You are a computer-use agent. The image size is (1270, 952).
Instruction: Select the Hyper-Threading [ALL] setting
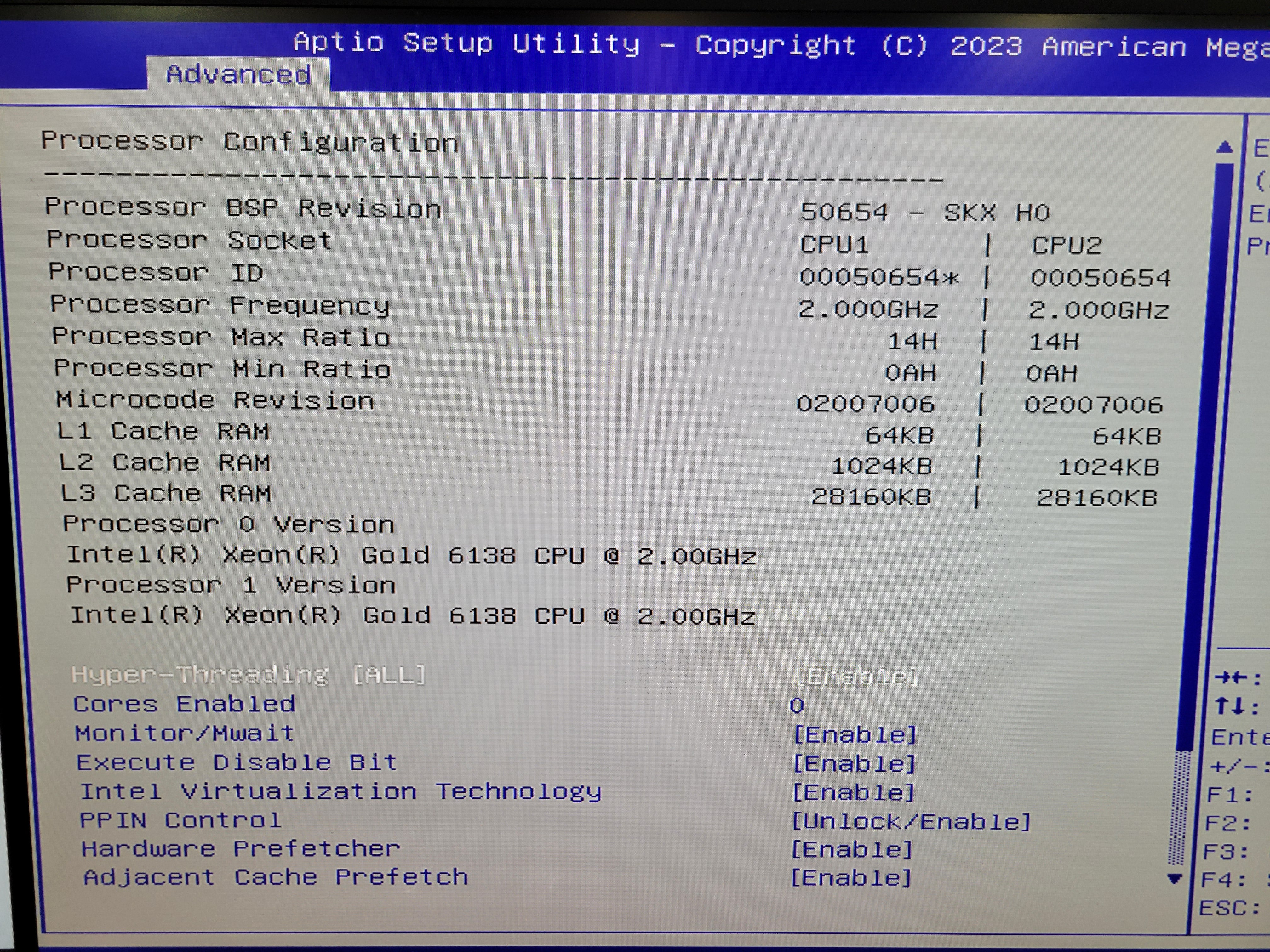(x=249, y=675)
